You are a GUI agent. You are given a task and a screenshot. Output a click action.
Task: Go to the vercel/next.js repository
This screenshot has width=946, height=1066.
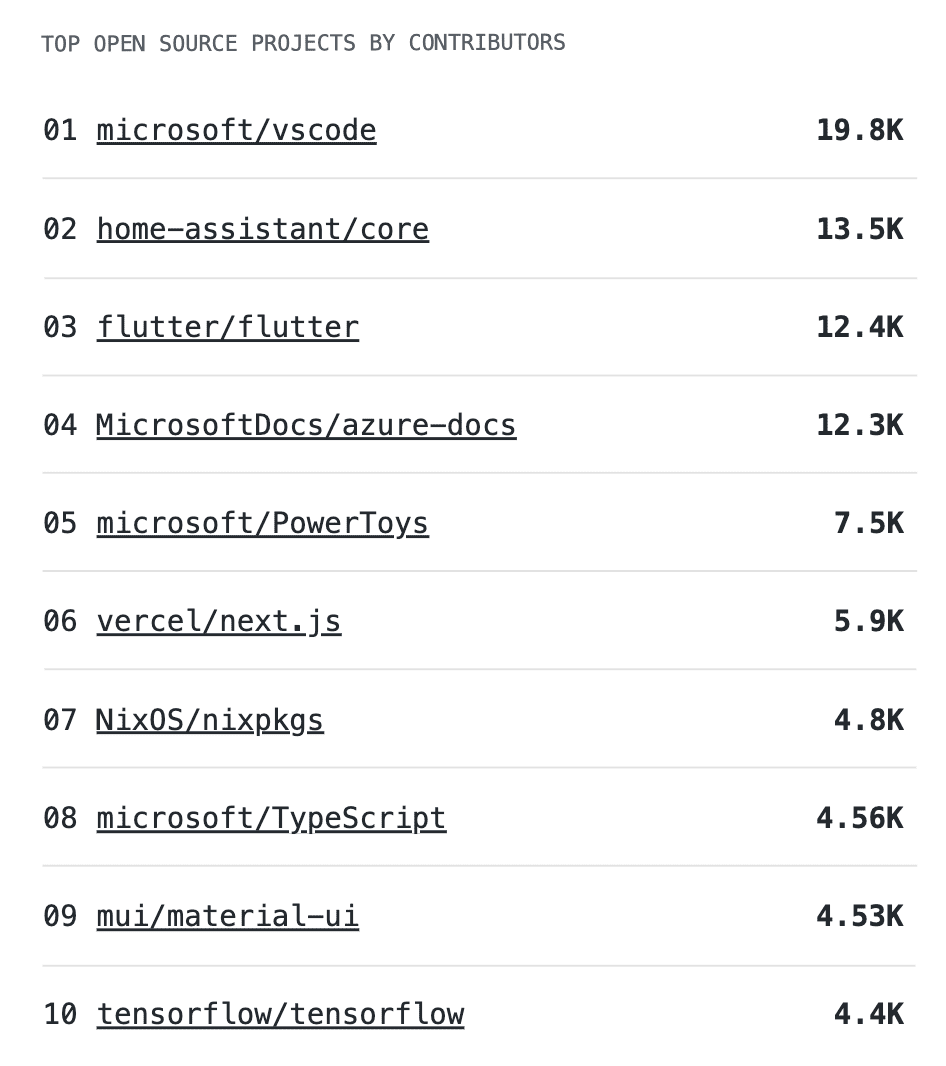pos(218,621)
